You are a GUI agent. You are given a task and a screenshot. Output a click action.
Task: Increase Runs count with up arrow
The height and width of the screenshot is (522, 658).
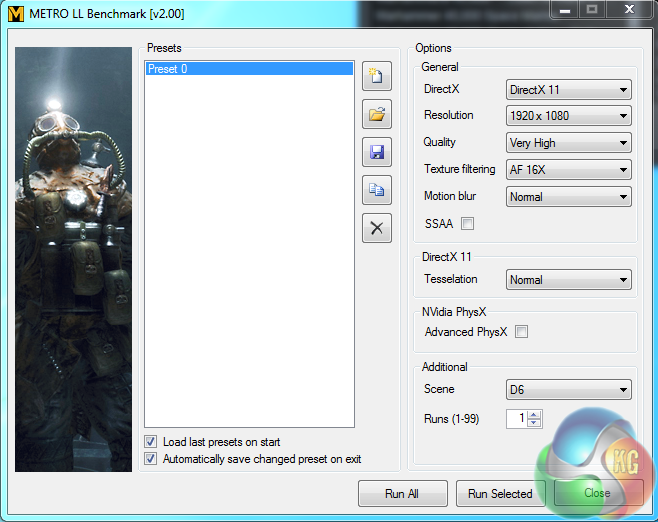(534, 415)
